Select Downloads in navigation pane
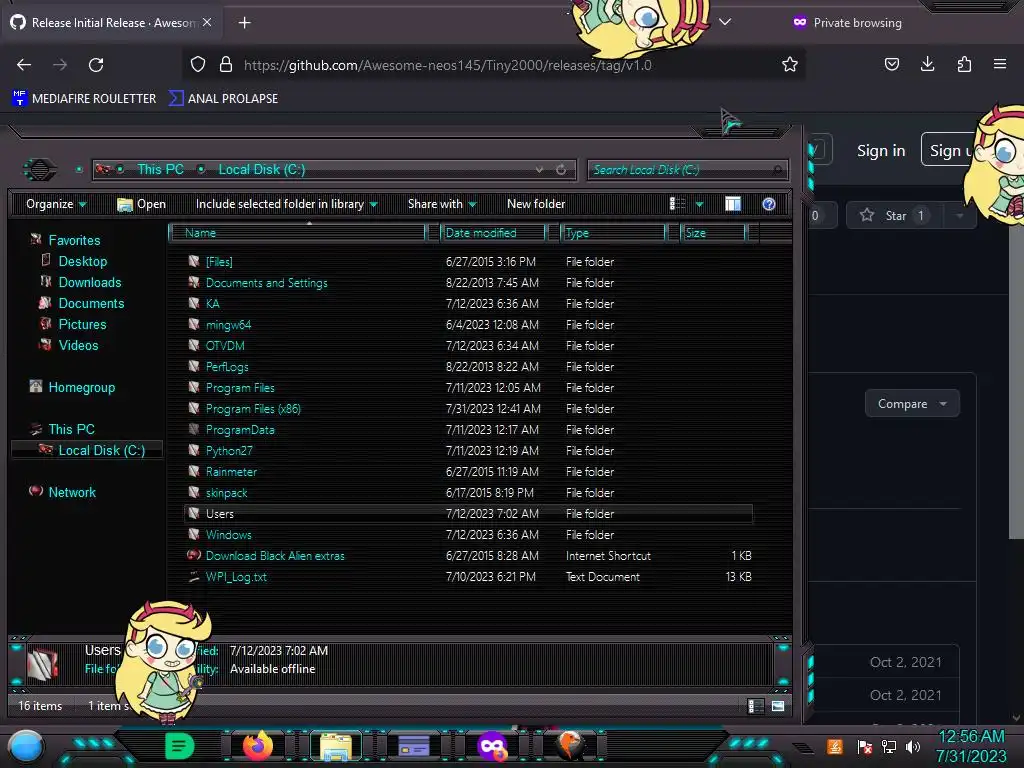 tap(89, 282)
